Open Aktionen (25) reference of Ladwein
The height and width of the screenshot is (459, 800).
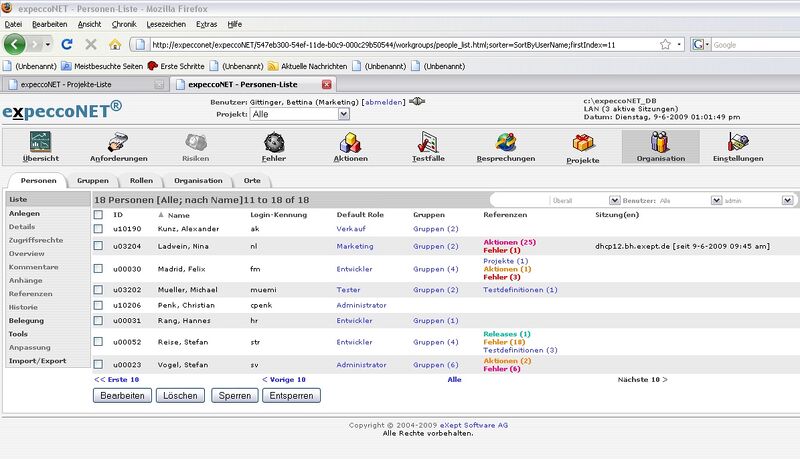(x=509, y=242)
